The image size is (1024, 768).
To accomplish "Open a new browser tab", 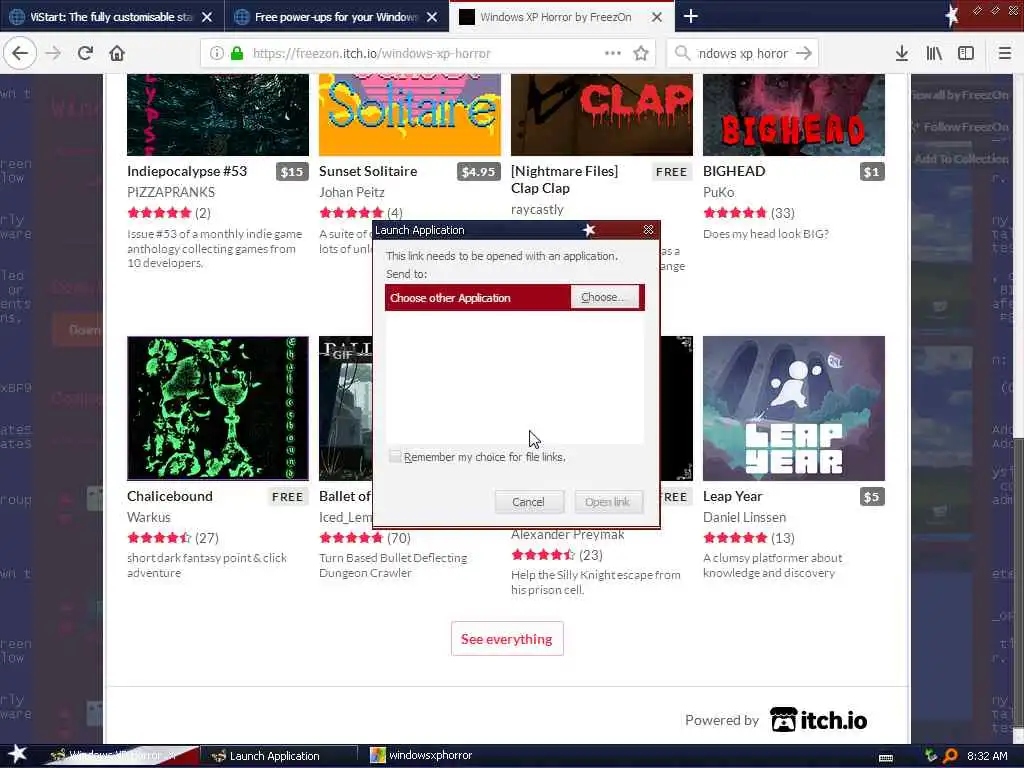I will coord(690,16).
